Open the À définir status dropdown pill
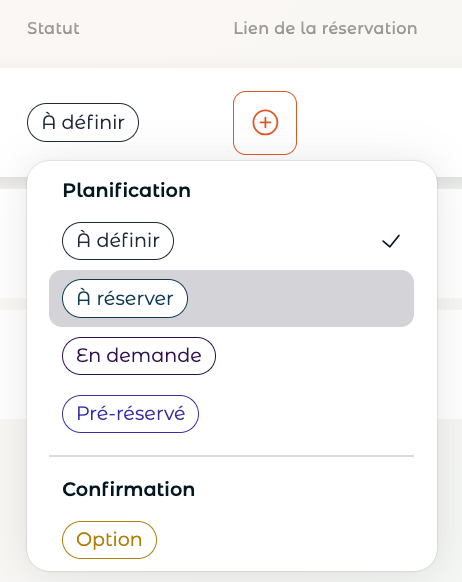 83,122
